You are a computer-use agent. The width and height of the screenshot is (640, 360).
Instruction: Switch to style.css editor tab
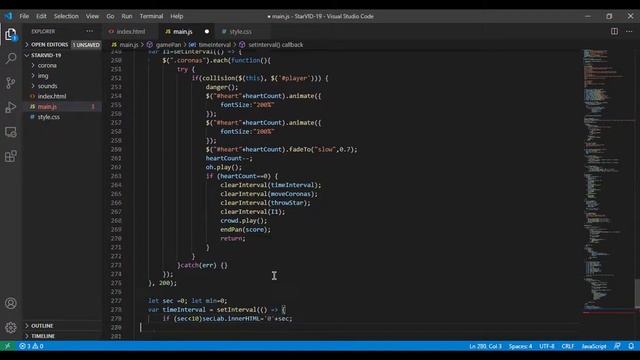point(240,31)
